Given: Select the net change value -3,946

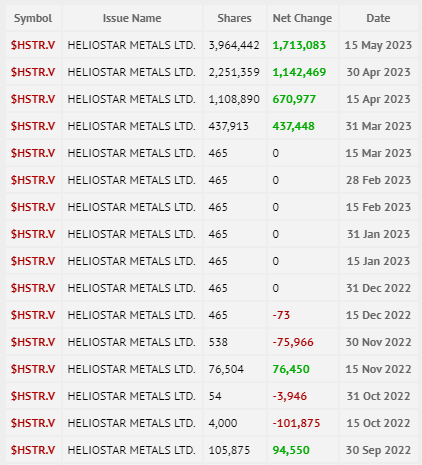Looking at the screenshot, I should (x=290, y=396).
